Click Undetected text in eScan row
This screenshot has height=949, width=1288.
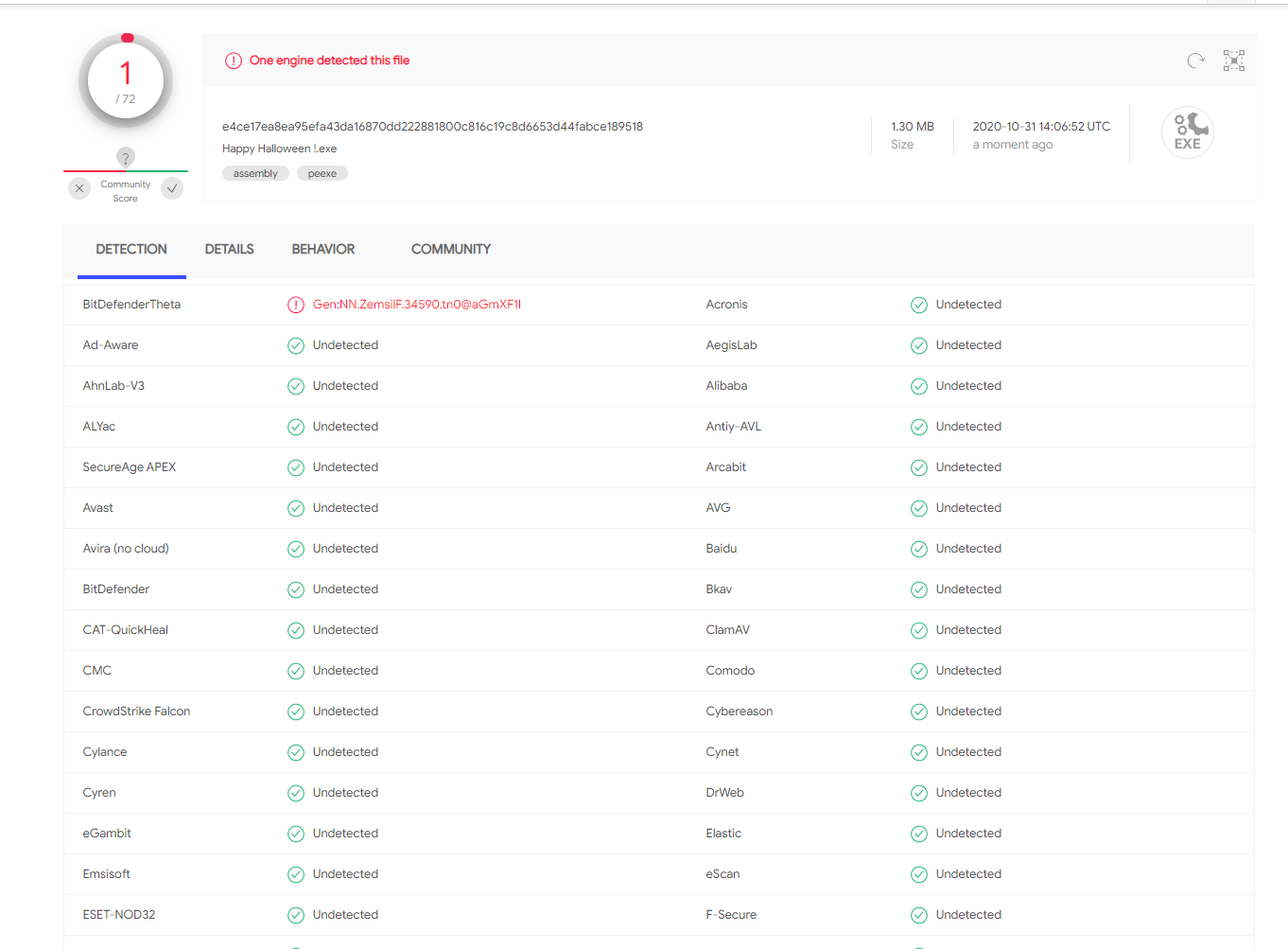(968, 874)
